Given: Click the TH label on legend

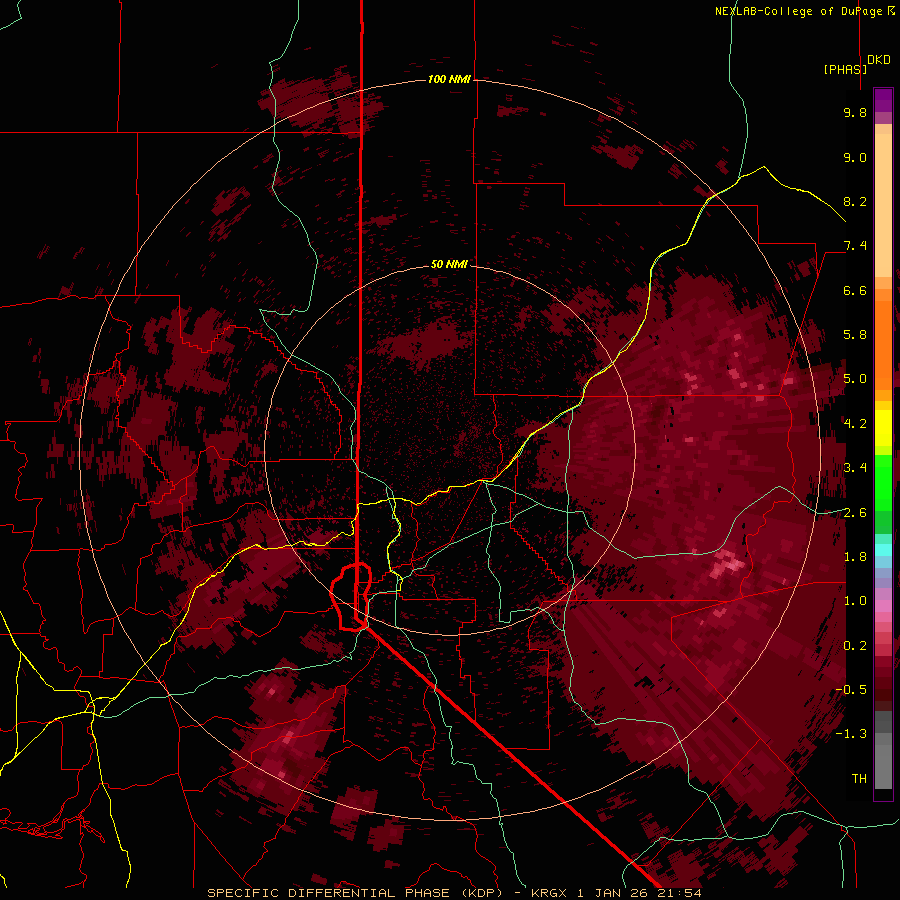Looking at the screenshot, I should (859, 779).
